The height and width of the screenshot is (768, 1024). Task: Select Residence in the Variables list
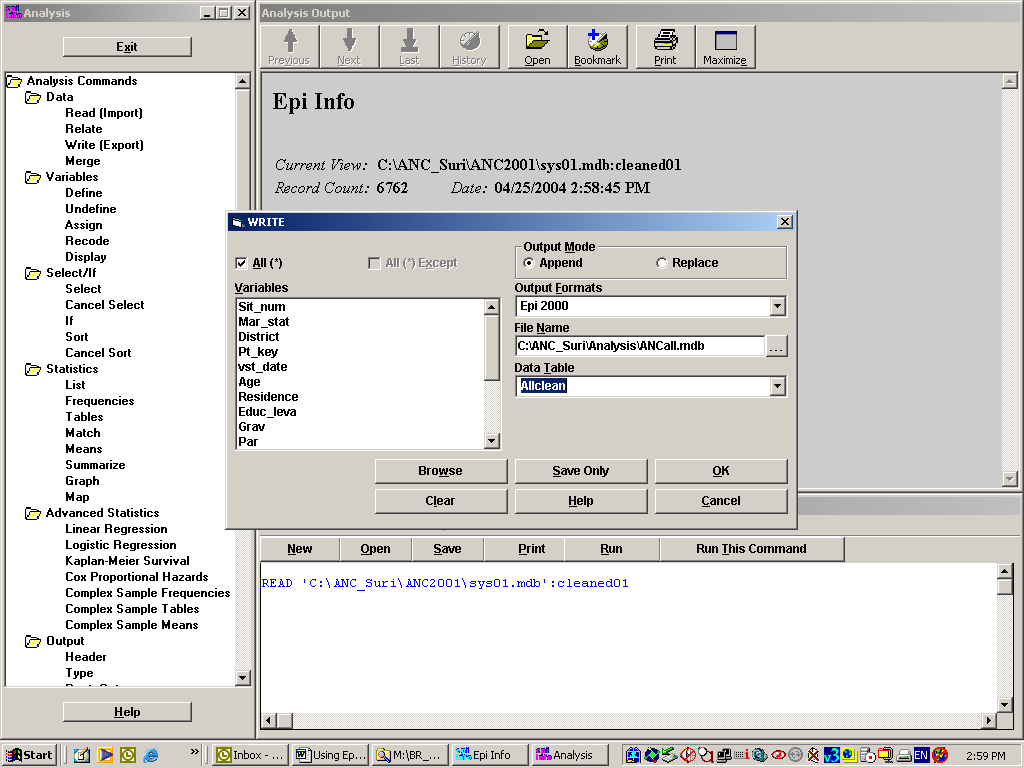[x=268, y=397]
